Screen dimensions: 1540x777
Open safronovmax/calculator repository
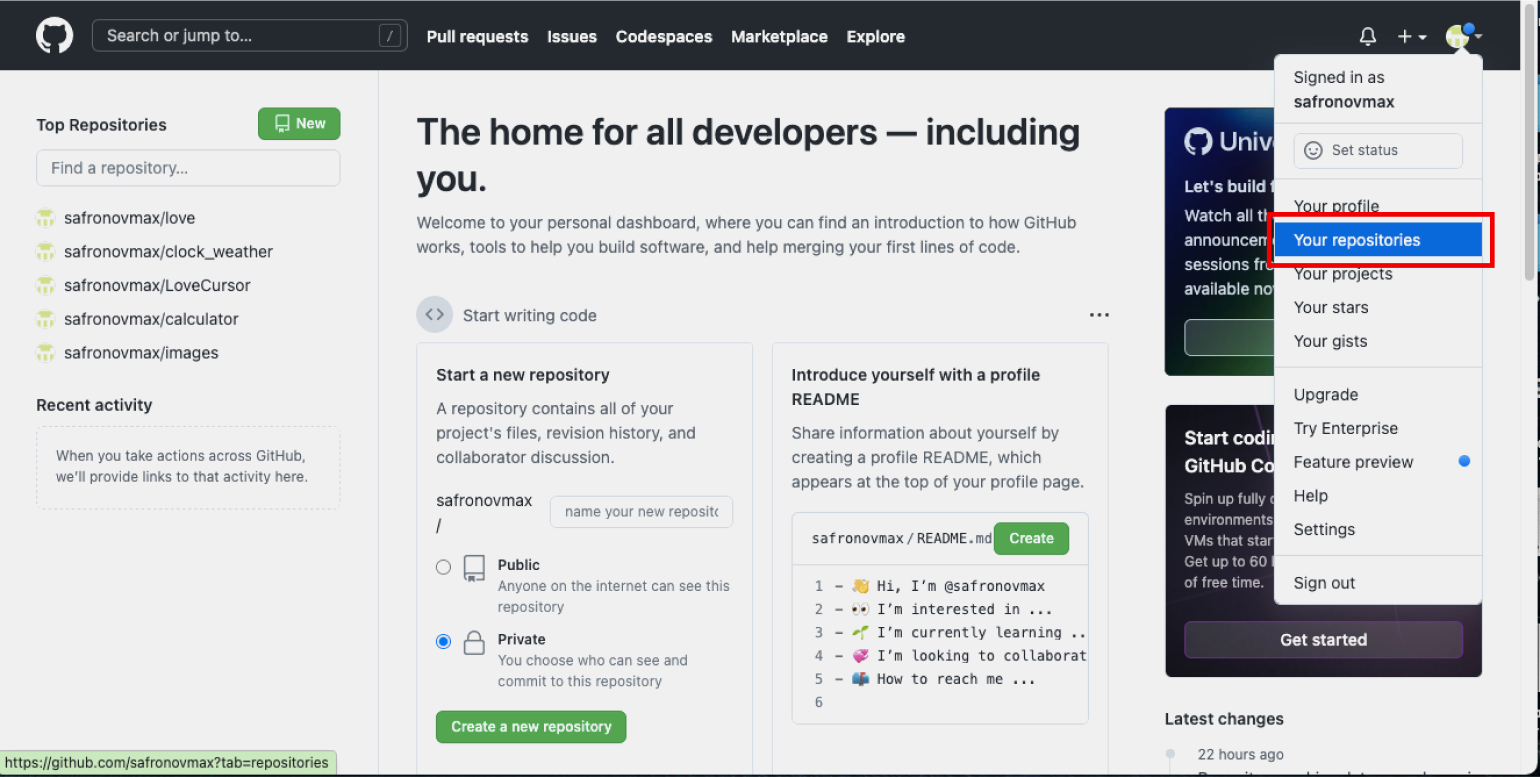[x=151, y=320]
